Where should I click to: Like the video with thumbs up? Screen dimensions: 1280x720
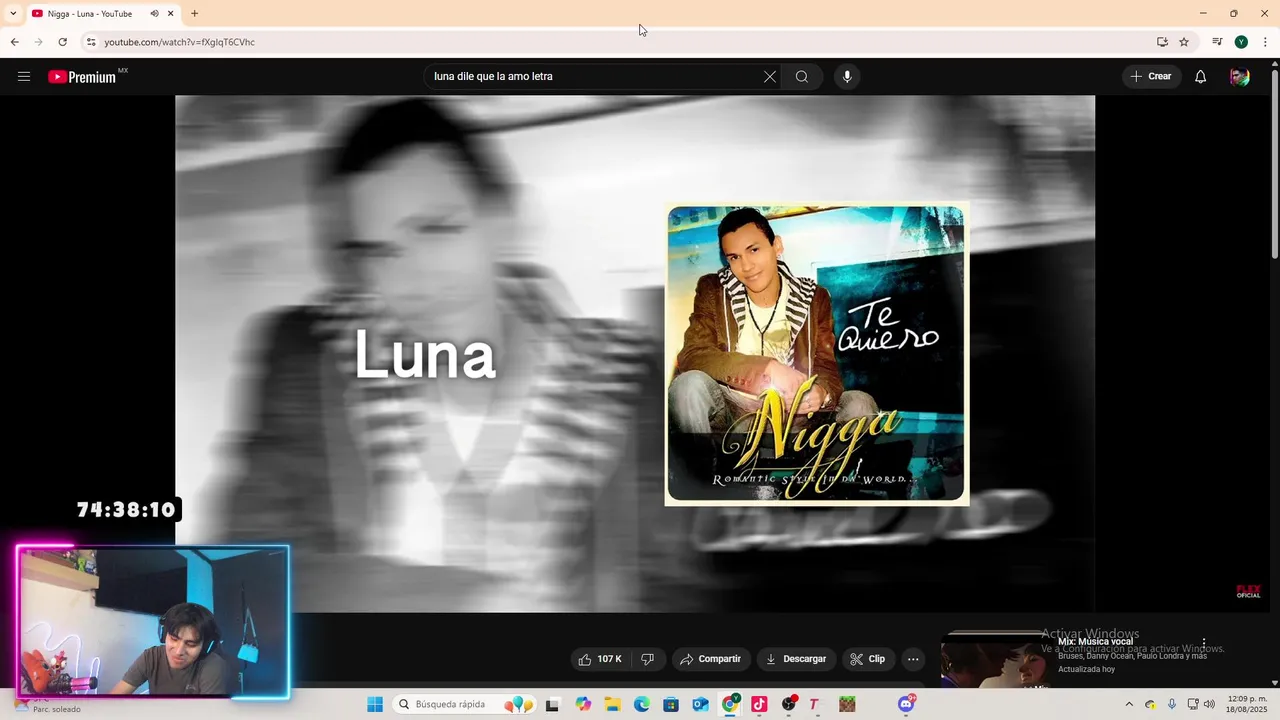pyautogui.click(x=599, y=659)
